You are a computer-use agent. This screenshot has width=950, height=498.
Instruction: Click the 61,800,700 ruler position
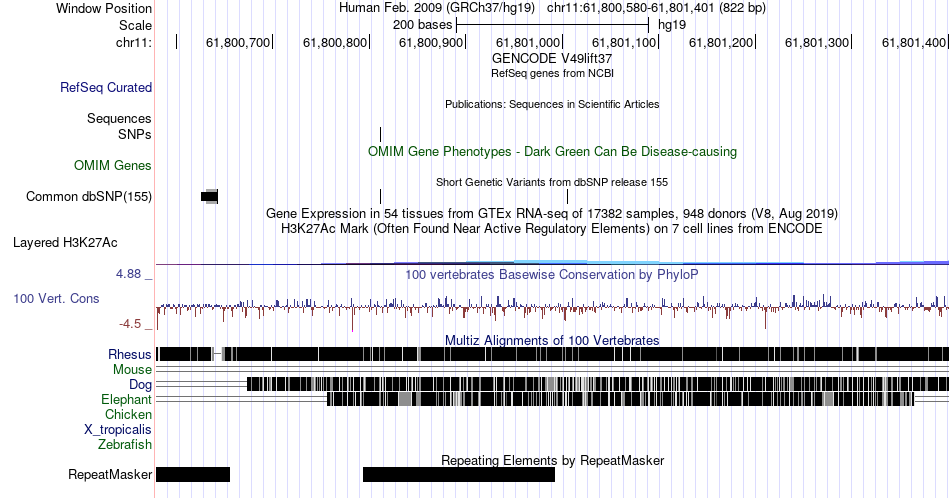point(238,42)
